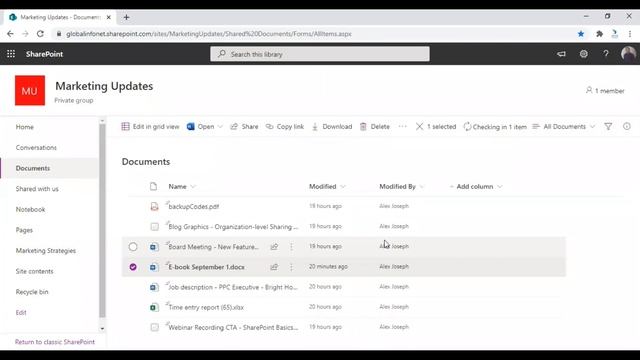Click the SharePoint header title
The width and height of the screenshot is (640, 360).
(x=44, y=54)
